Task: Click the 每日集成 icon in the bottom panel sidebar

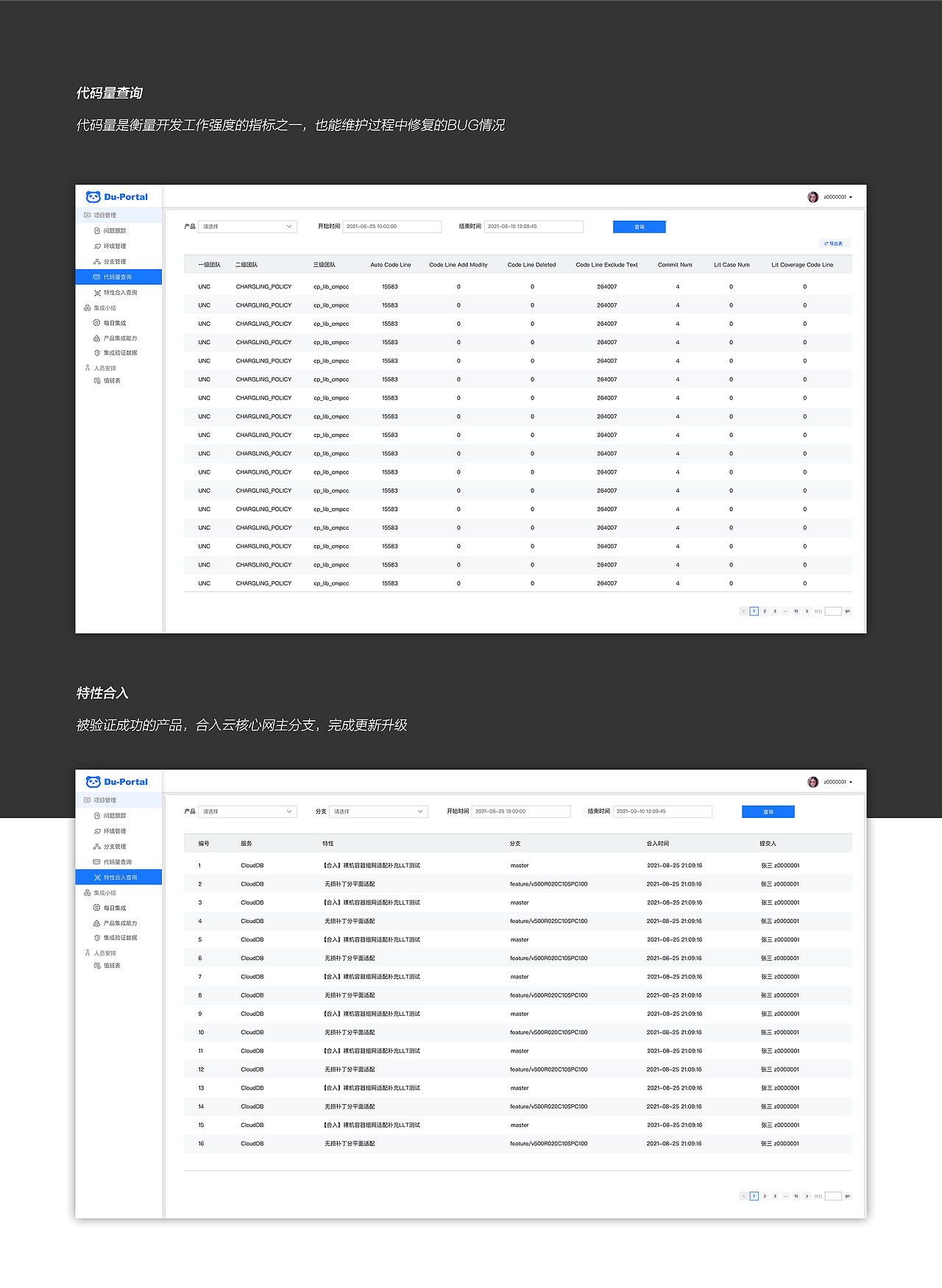Action: [x=96, y=908]
